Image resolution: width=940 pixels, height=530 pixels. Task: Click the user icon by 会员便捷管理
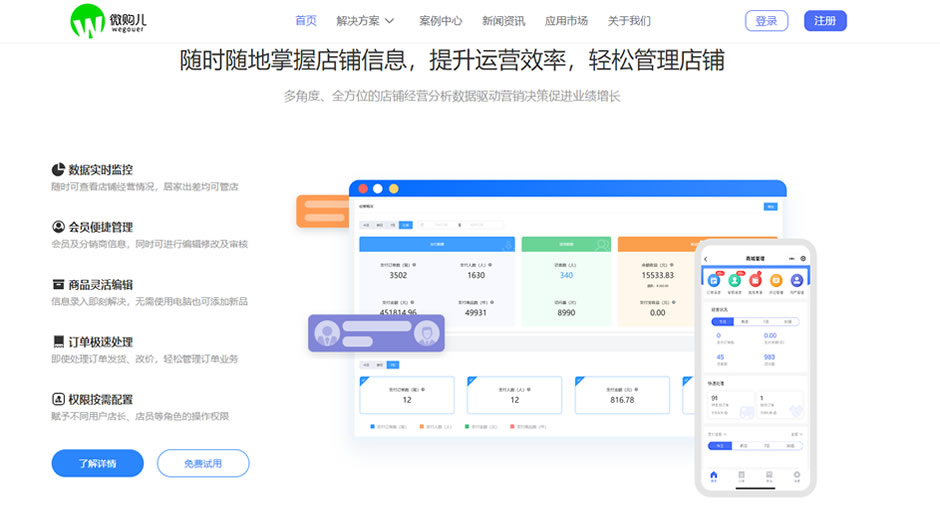pyautogui.click(x=58, y=227)
